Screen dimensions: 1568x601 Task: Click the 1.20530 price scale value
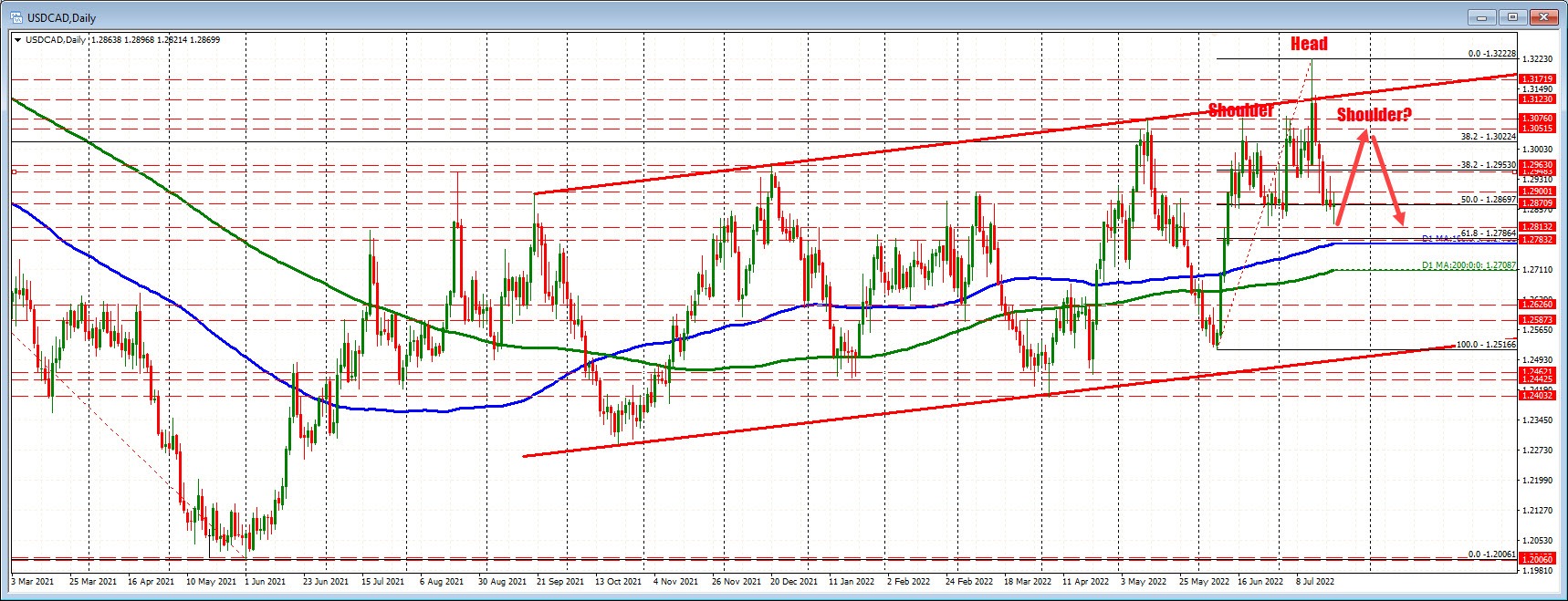coord(1536,541)
